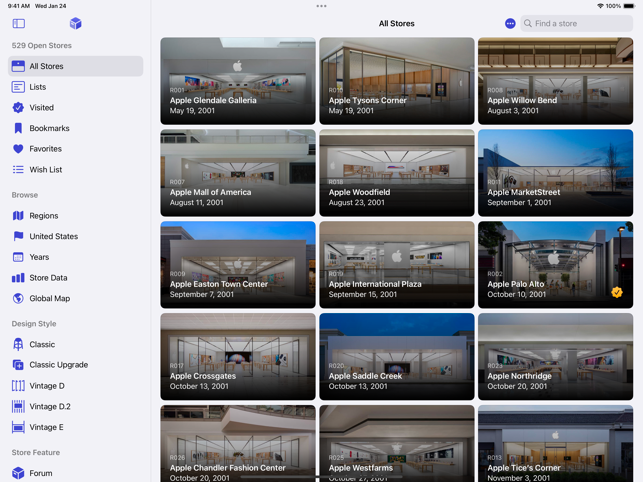Open the Bookmarks label
The width and height of the screenshot is (643, 482).
(49, 128)
